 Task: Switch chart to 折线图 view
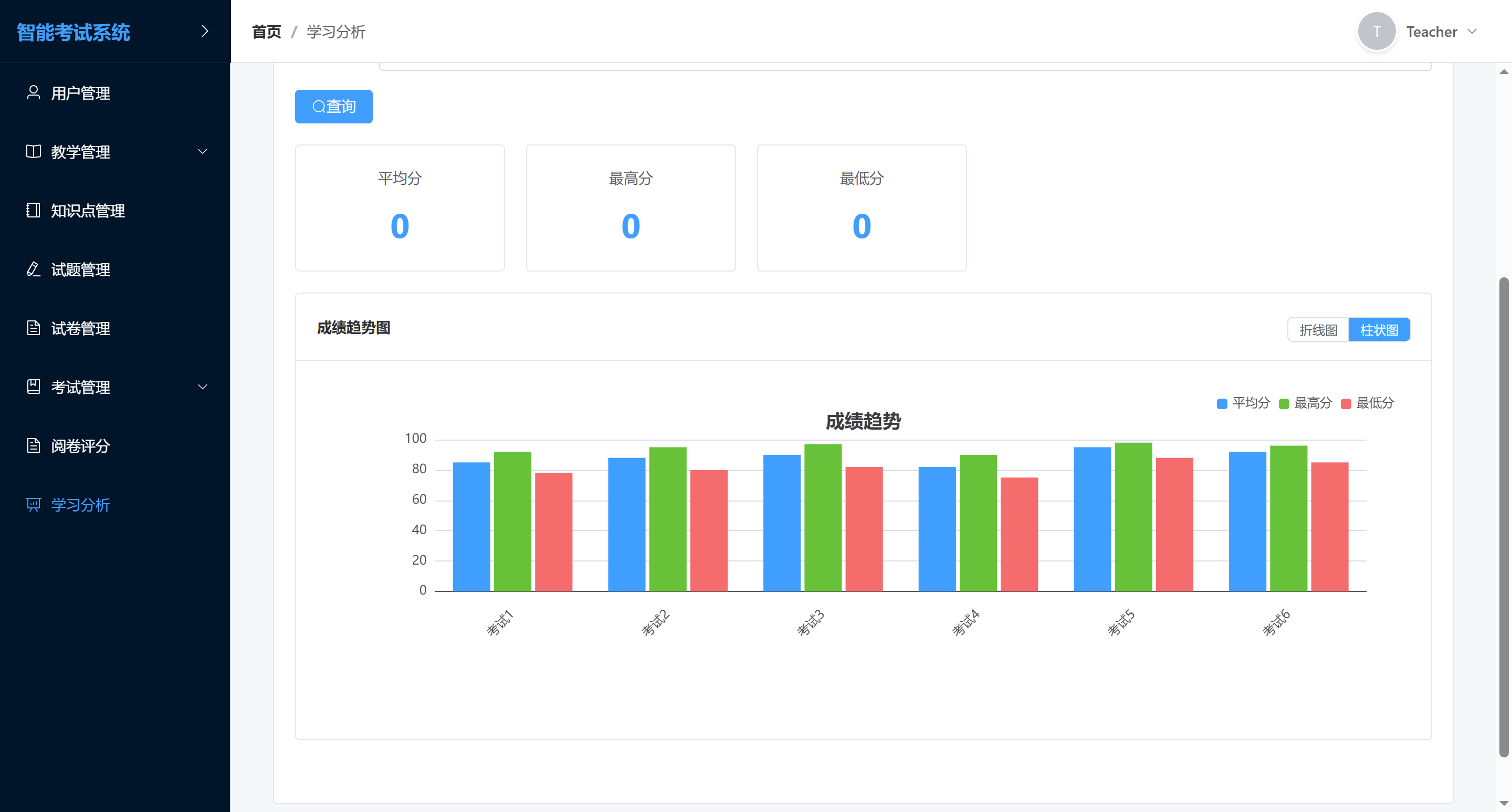(x=1318, y=330)
